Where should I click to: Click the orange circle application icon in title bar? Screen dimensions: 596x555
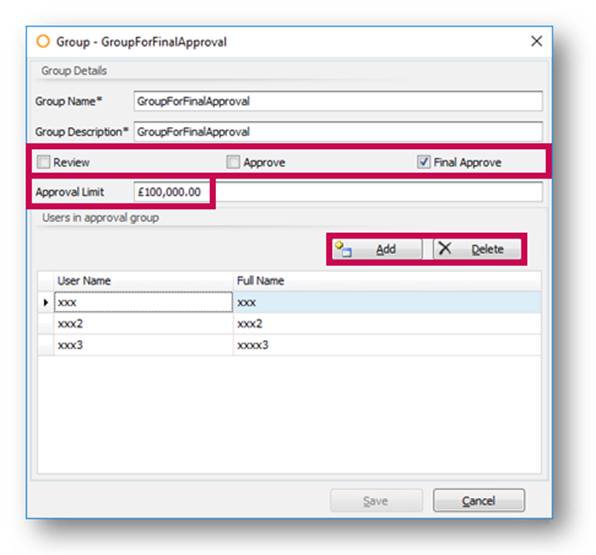click(x=43, y=41)
